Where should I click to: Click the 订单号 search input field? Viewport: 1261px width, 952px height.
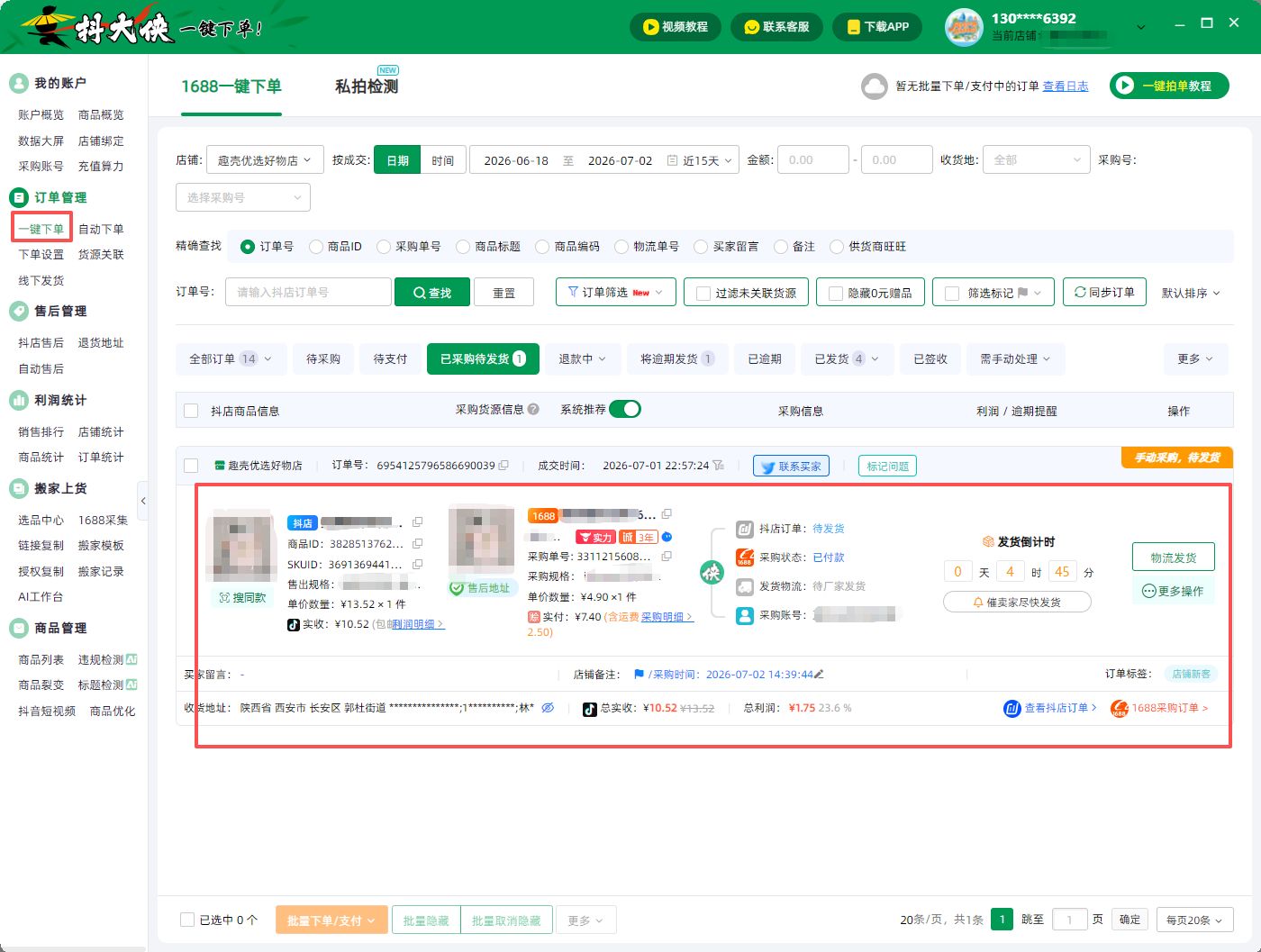pyautogui.click(x=308, y=293)
